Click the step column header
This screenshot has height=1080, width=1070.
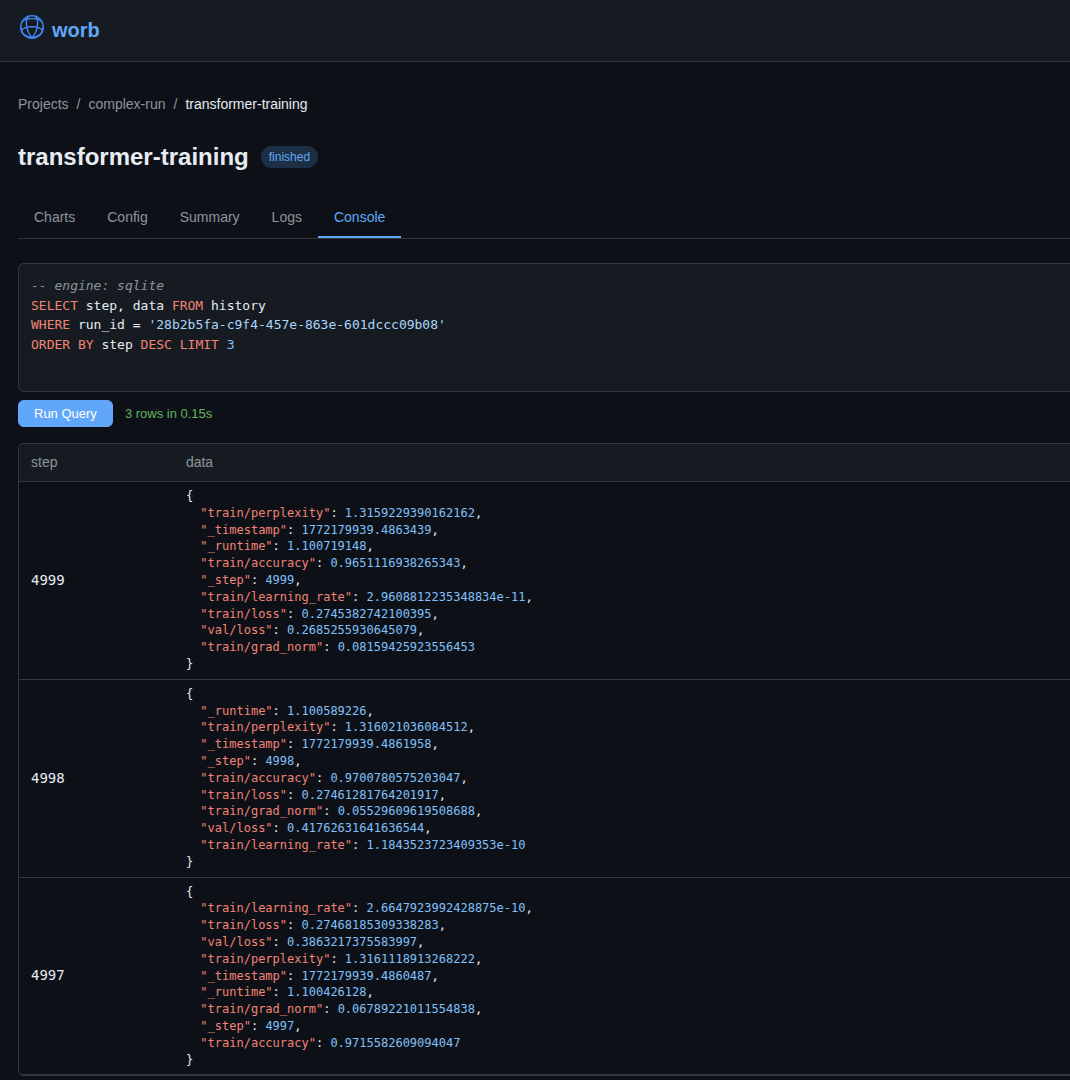44,462
